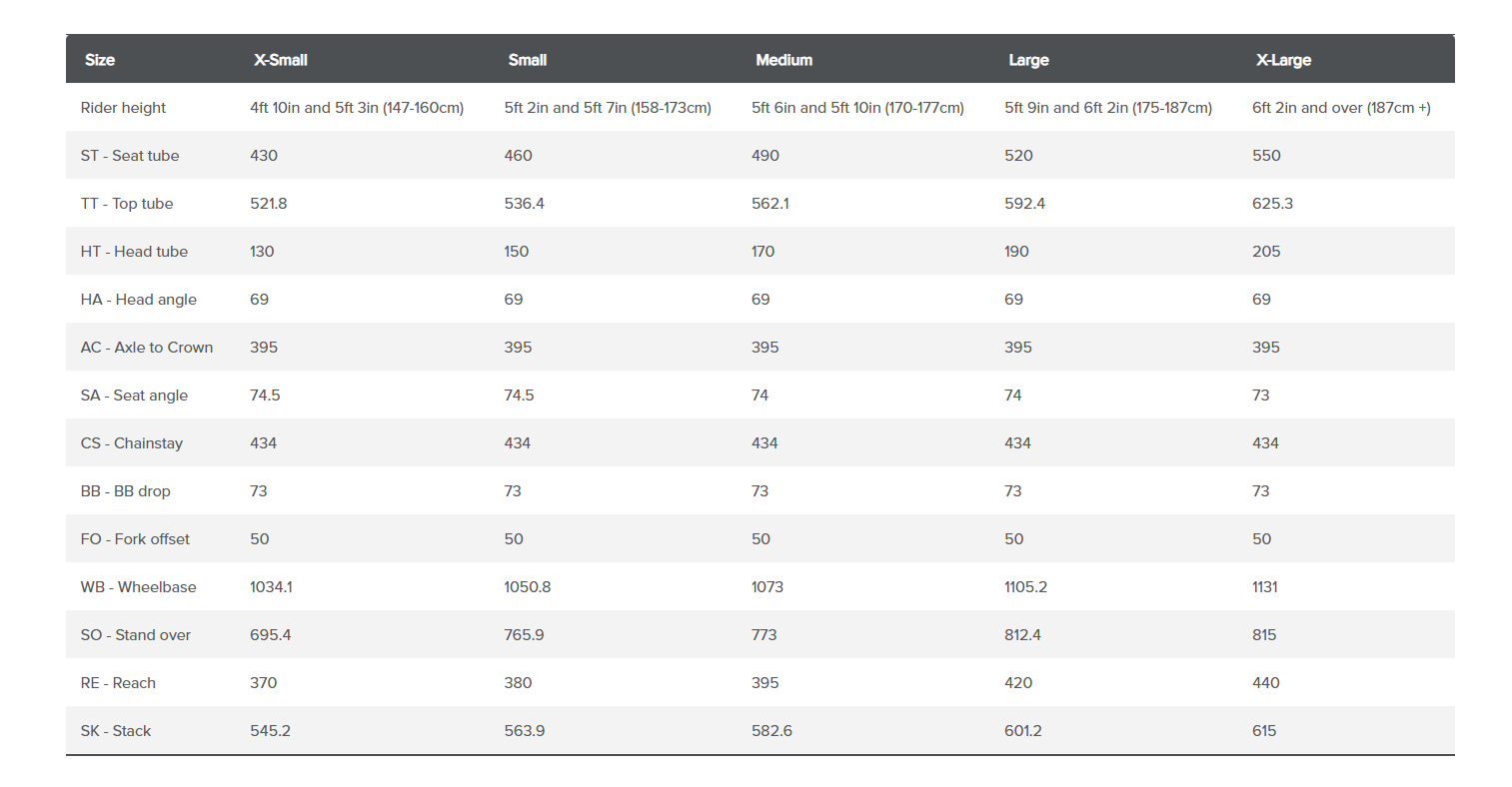
Task: Click the Size header cell
Action: coord(100,60)
